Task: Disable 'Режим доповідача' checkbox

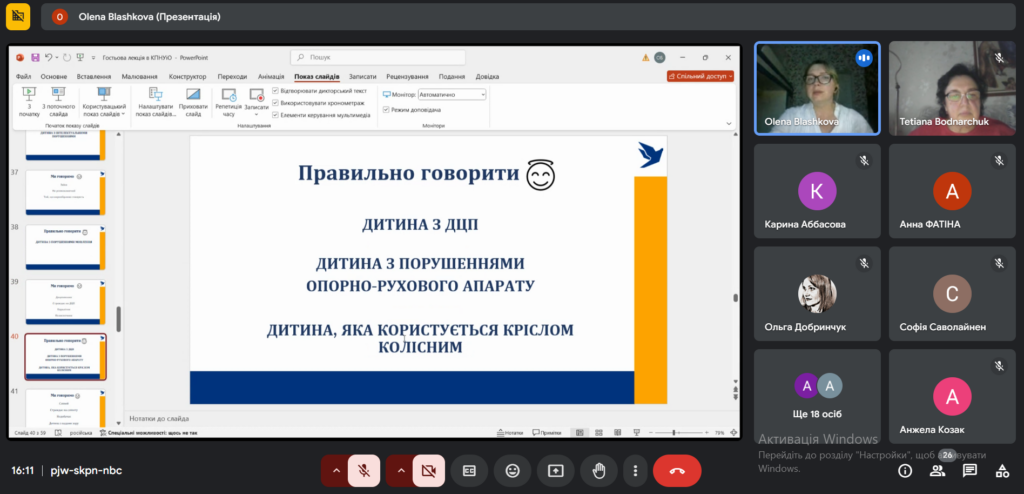Action: pyautogui.click(x=386, y=109)
